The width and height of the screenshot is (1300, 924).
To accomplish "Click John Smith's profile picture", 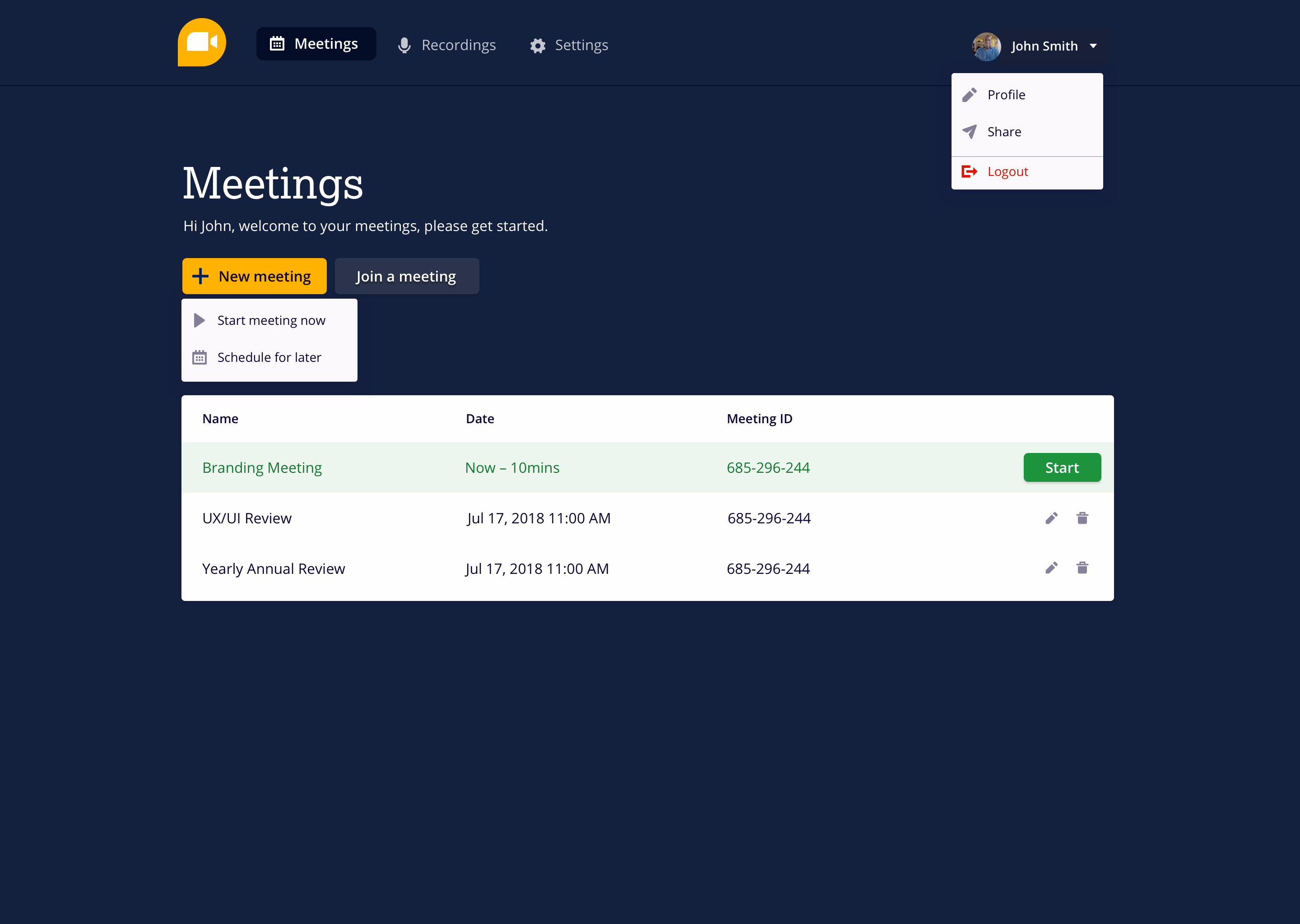I will [986, 46].
